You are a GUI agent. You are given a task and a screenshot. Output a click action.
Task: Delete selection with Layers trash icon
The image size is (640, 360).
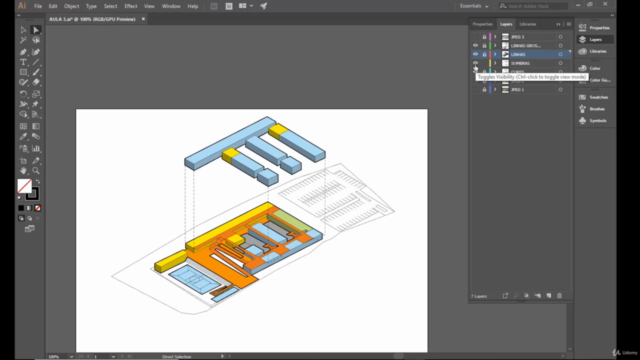[560, 296]
